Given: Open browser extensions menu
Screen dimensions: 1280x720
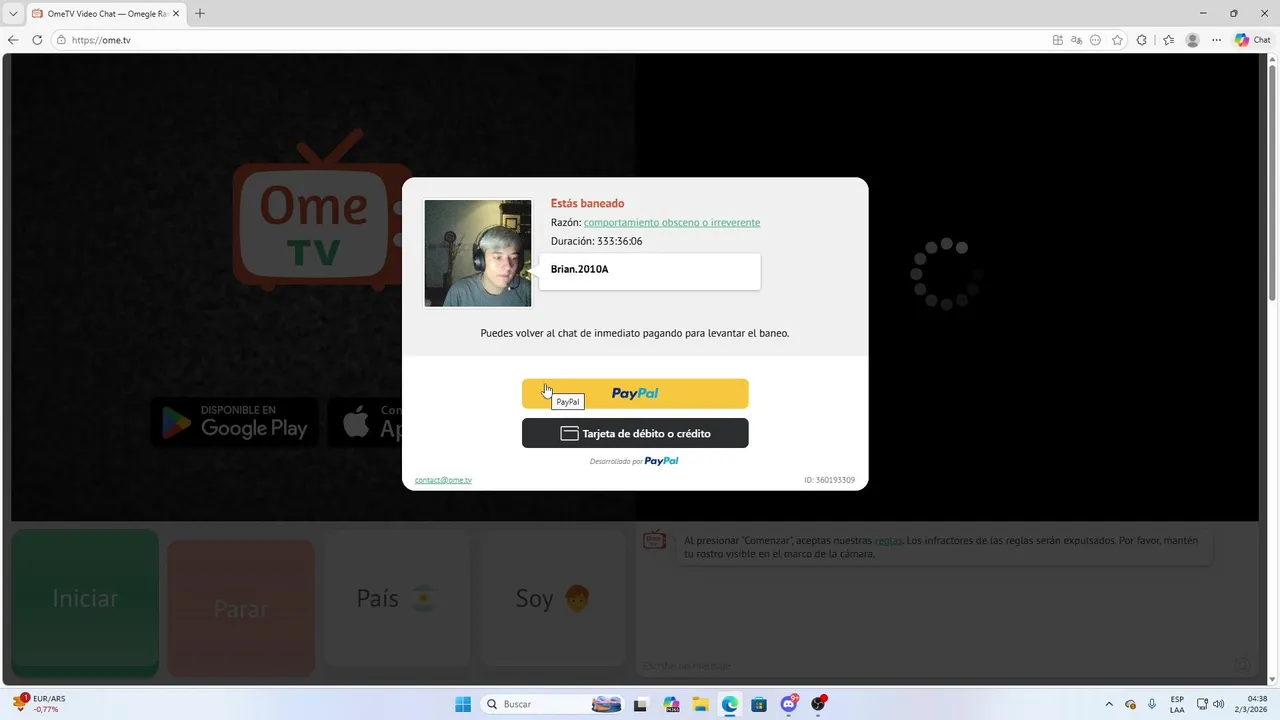Looking at the screenshot, I should [1142, 40].
